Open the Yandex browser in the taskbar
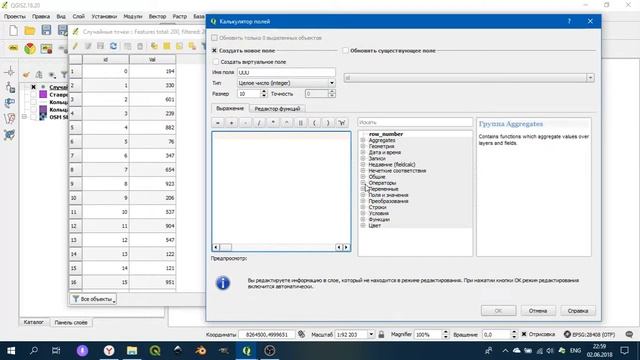This screenshot has height=360, width=640. coord(109,351)
